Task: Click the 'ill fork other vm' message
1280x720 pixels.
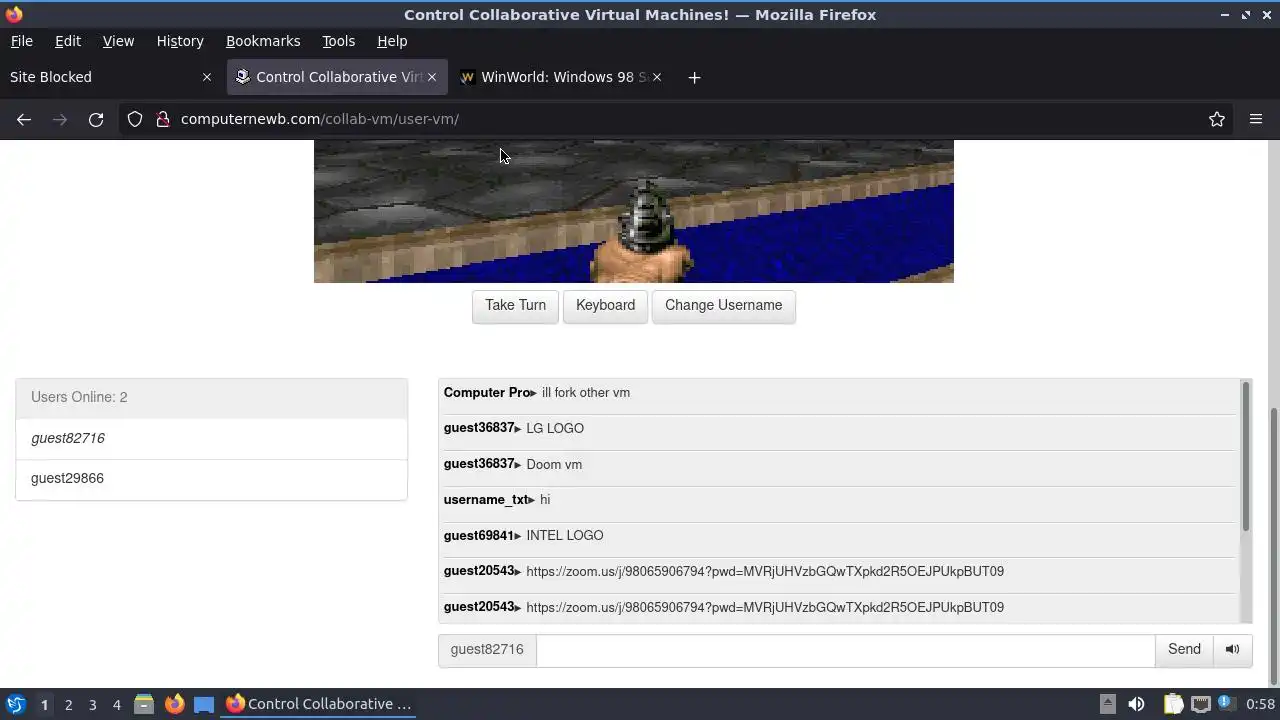Action: coord(585,393)
